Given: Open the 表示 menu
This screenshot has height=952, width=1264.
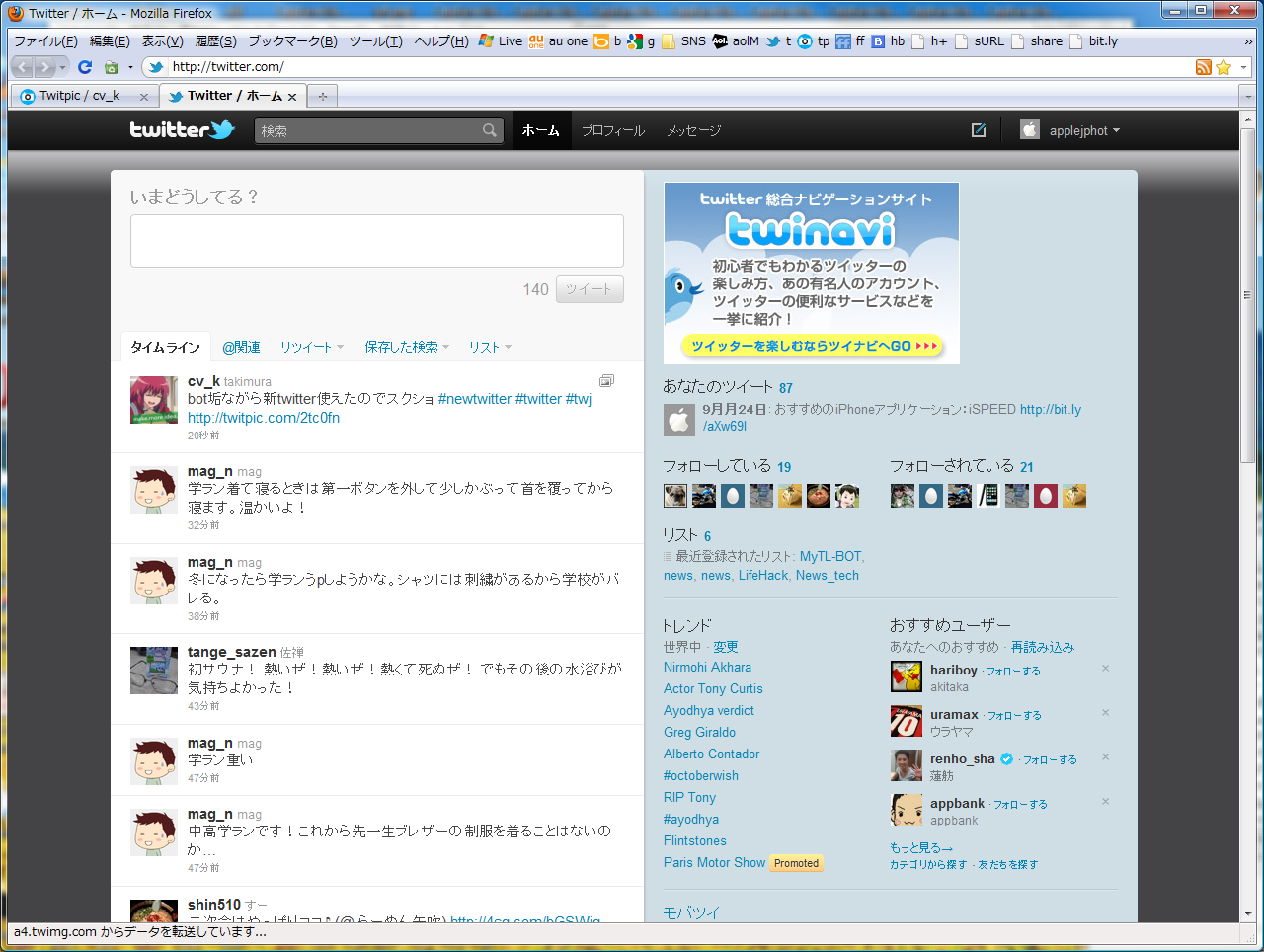Looking at the screenshot, I should pos(162,40).
